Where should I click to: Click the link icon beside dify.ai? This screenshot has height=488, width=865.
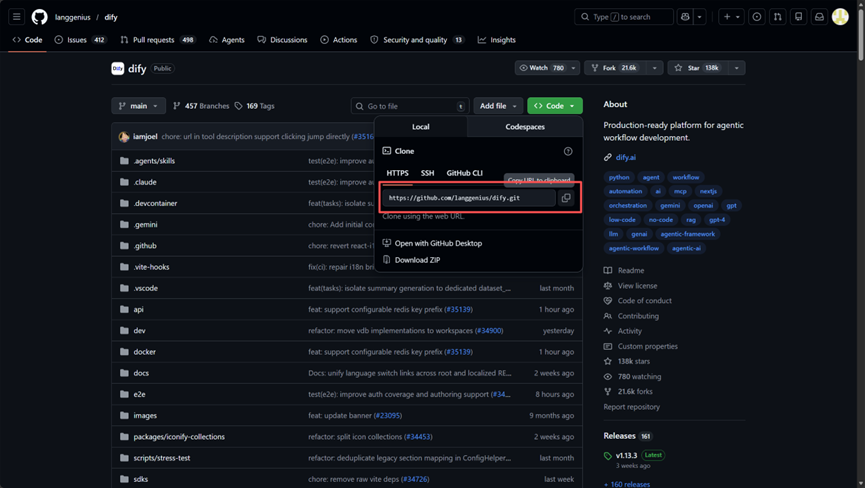point(607,157)
